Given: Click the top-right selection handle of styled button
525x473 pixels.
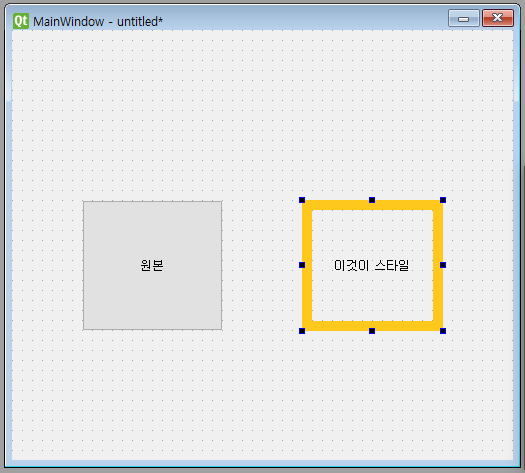Looking at the screenshot, I should point(443,200).
